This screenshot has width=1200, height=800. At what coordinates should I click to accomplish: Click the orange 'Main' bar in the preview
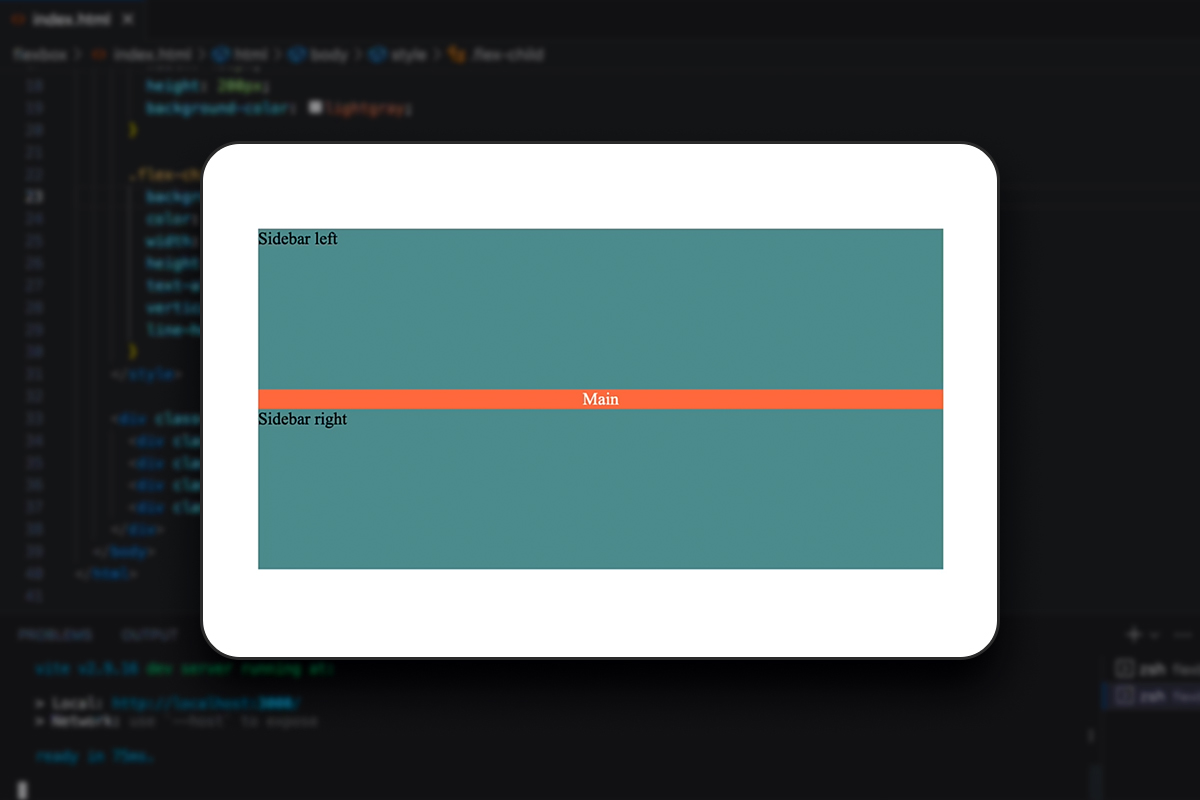pos(600,399)
